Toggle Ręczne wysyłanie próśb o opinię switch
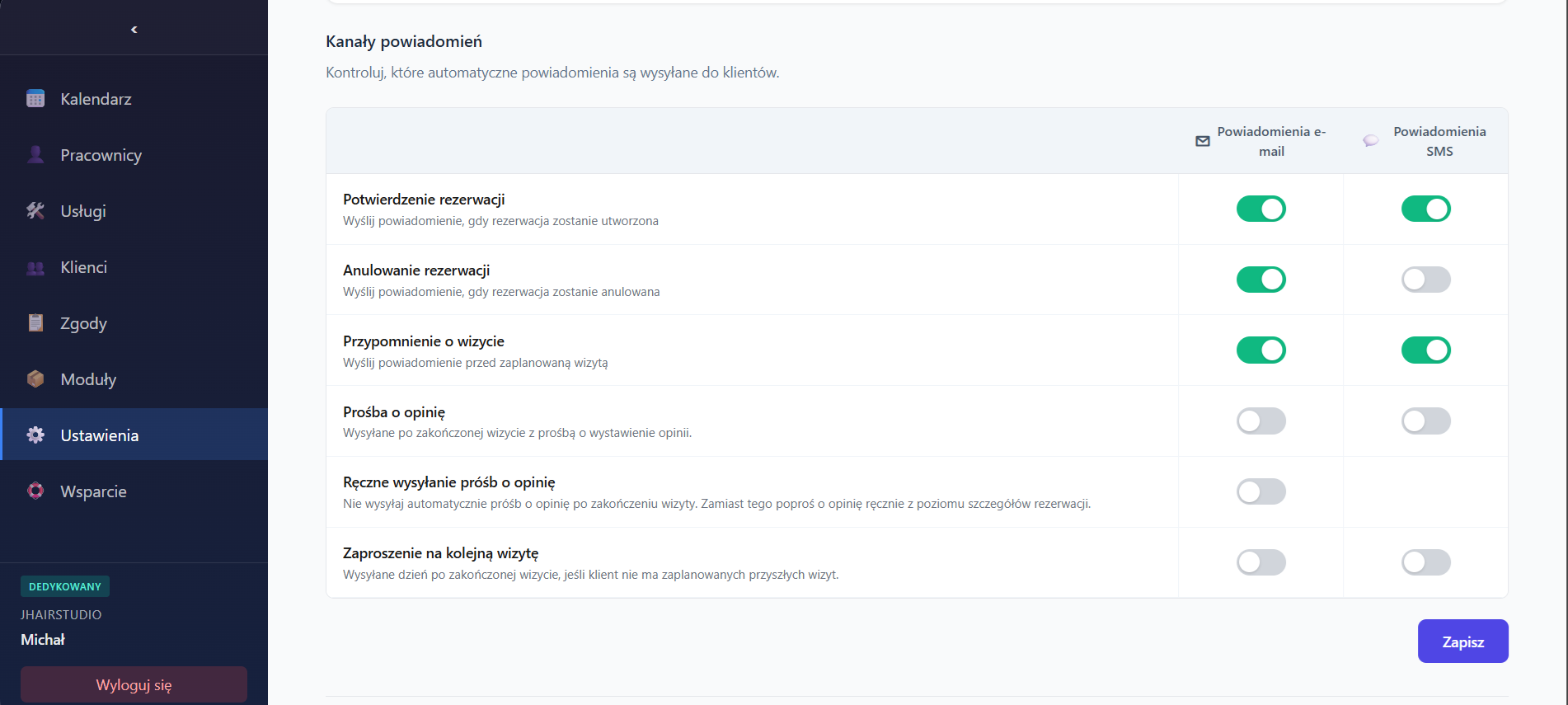The height and width of the screenshot is (705, 1568). (1261, 492)
